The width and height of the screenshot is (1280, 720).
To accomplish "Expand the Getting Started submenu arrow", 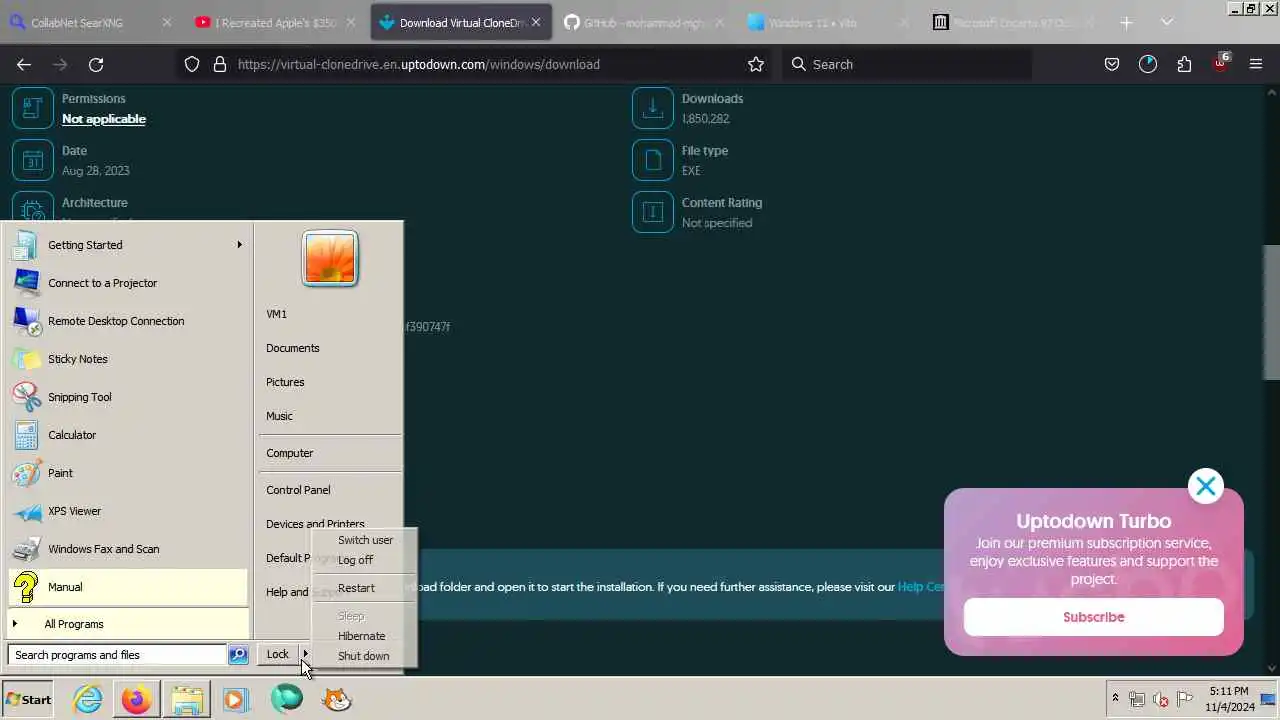I will coord(239,245).
